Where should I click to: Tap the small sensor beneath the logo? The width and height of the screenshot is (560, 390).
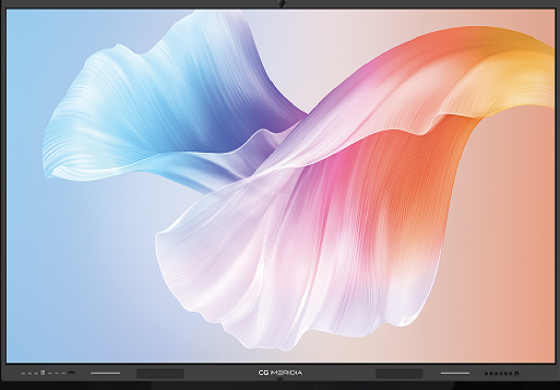[x=280, y=380]
